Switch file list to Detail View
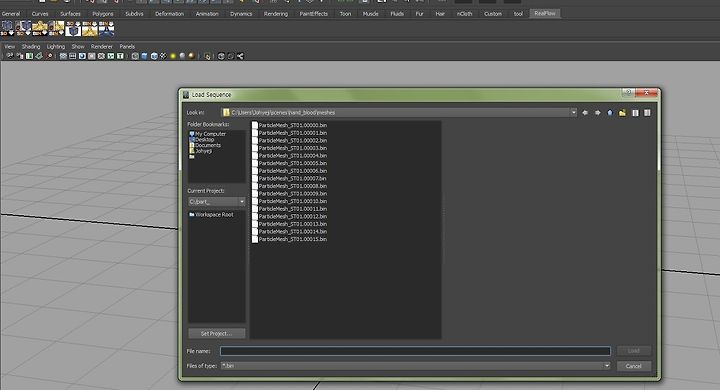Screen dimensions: 720x390 click(x=647, y=113)
